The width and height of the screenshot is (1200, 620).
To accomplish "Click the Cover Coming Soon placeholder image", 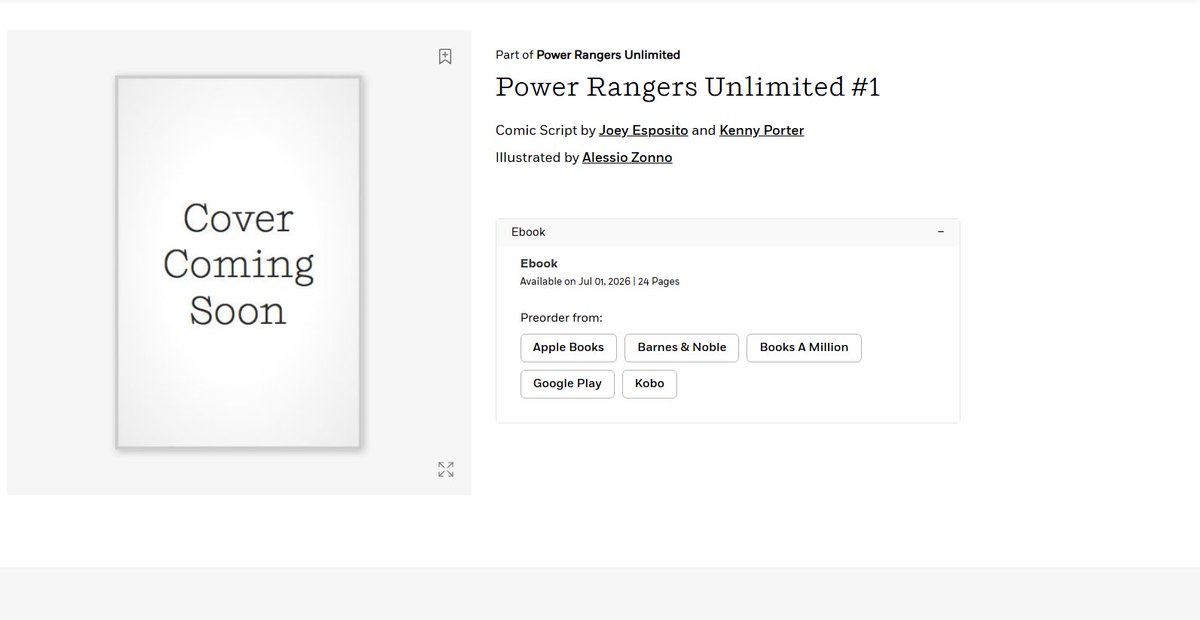I will pos(238,263).
